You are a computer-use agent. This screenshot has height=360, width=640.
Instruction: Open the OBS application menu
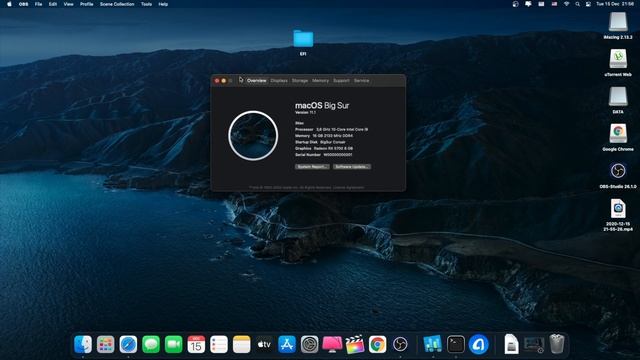[24, 4]
